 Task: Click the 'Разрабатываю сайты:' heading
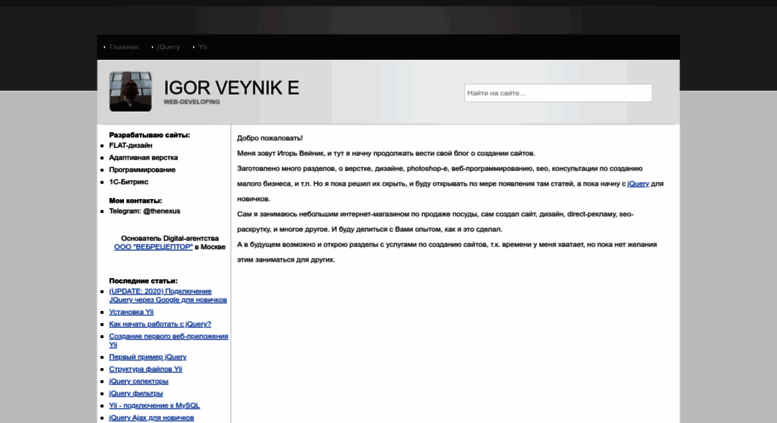pos(149,135)
